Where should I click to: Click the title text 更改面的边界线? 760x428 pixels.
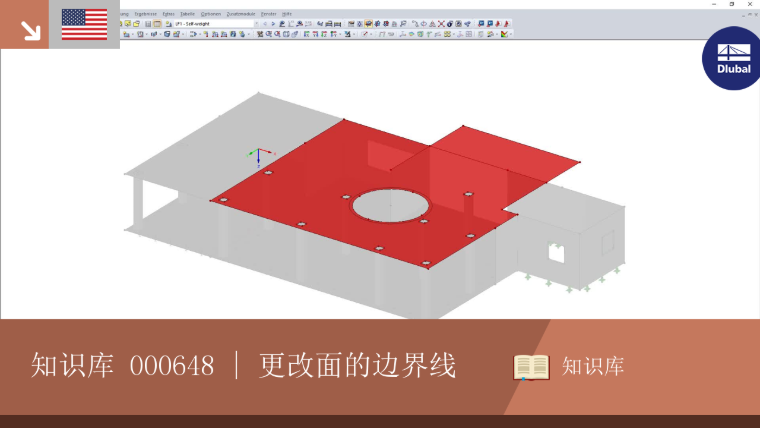click(358, 365)
